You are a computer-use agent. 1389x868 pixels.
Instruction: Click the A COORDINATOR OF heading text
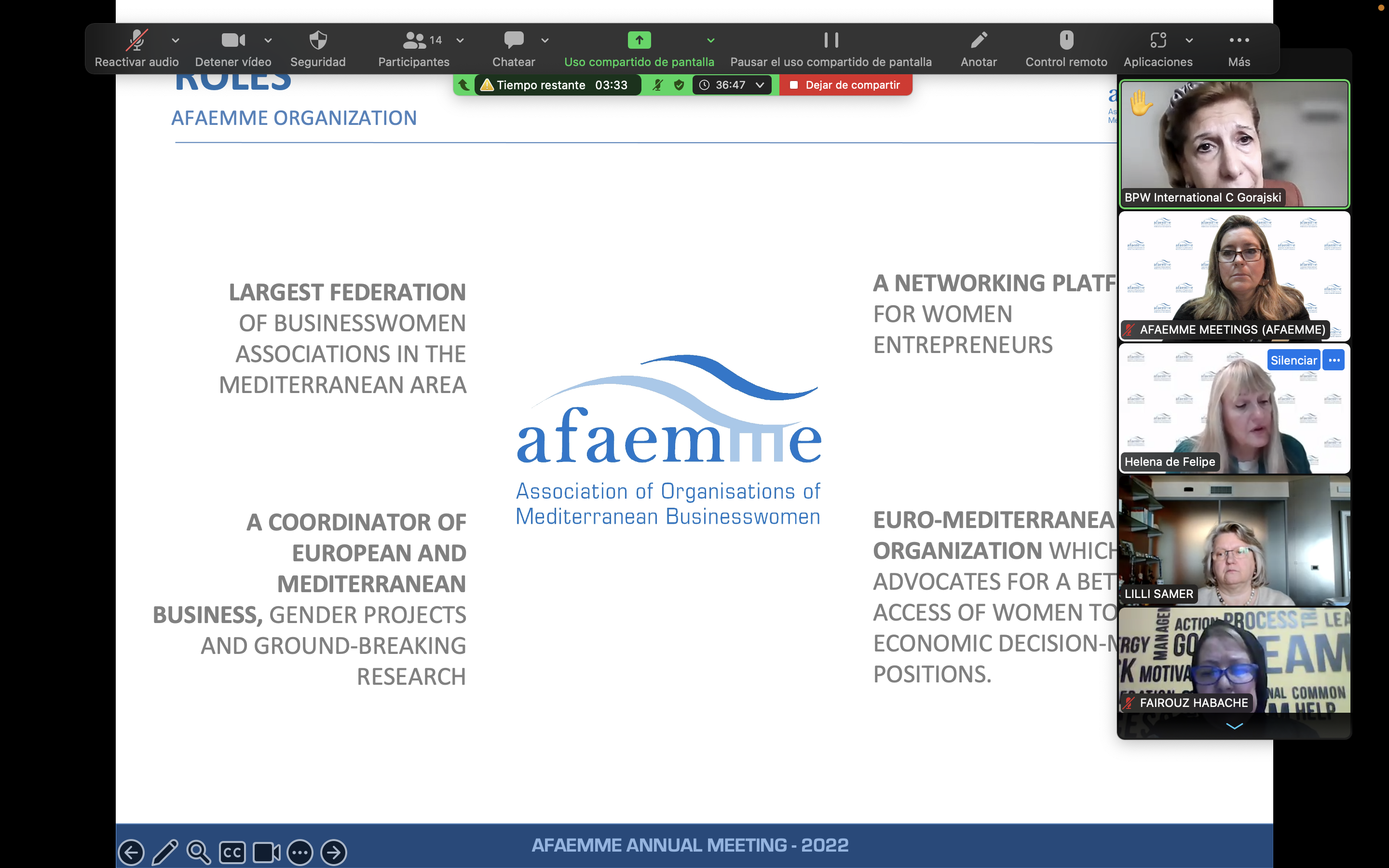(x=356, y=522)
